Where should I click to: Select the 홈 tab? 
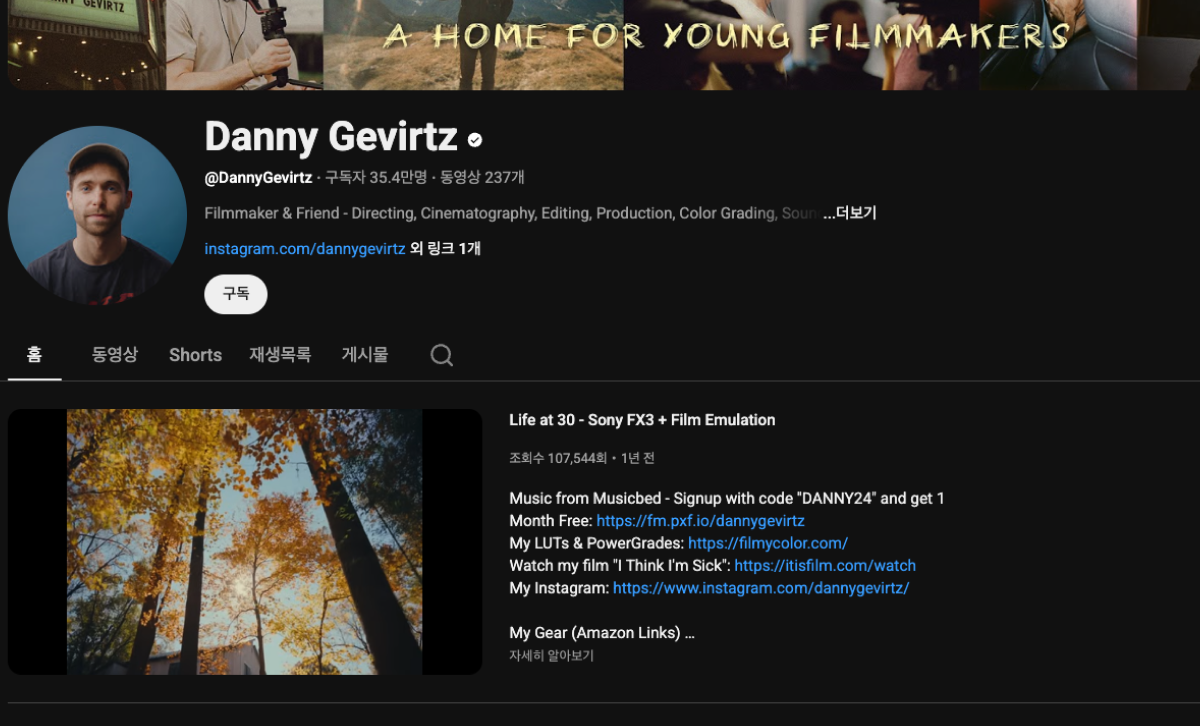pyautogui.click(x=34, y=355)
